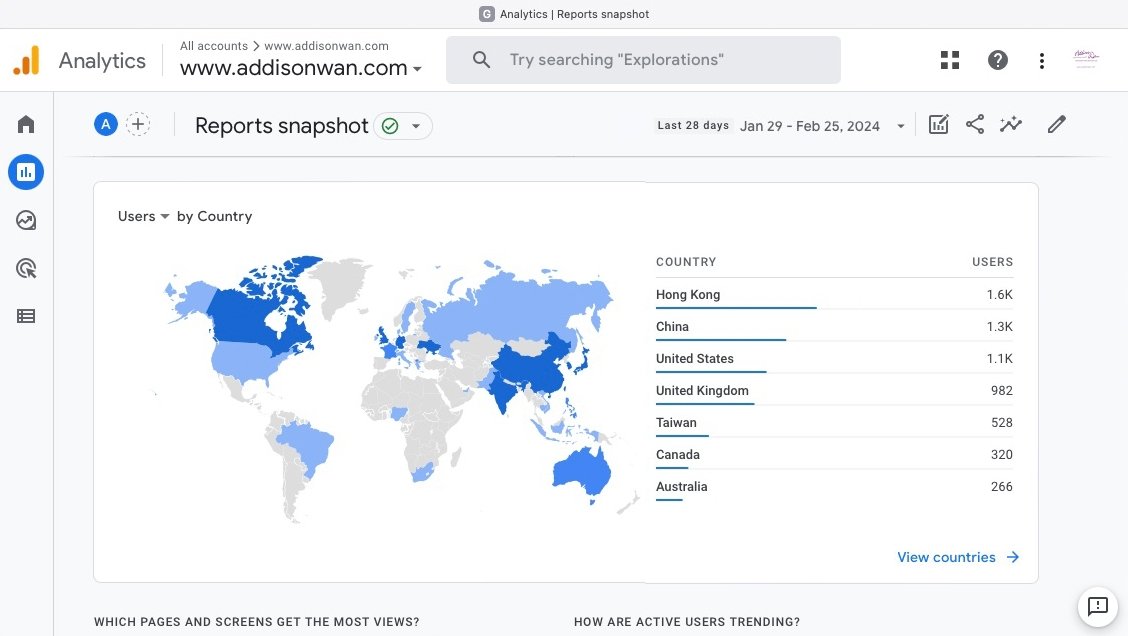Click the Customize report pencil icon
This screenshot has height=636, width=1128.
tap(1056, 124)
